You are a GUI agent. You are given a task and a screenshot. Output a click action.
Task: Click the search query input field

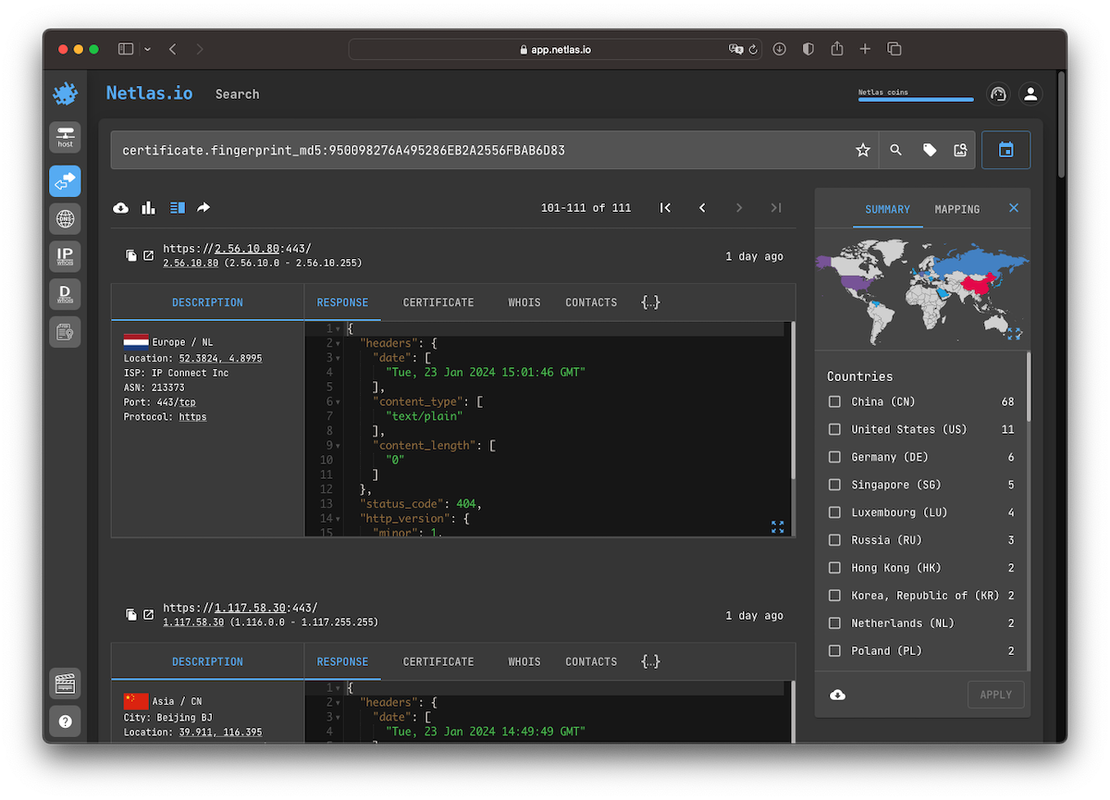click(x=480, y=150)
